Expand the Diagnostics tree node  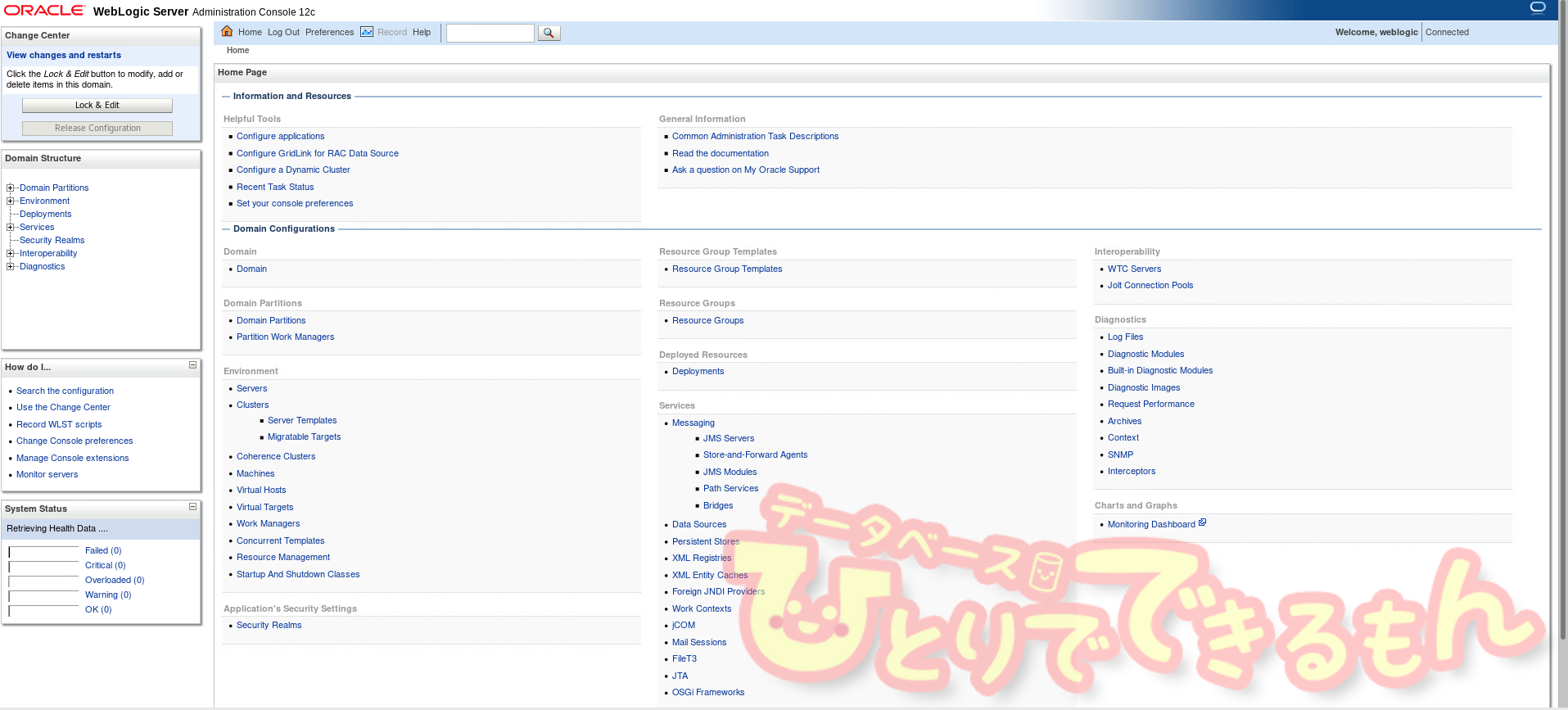point(11,266)
